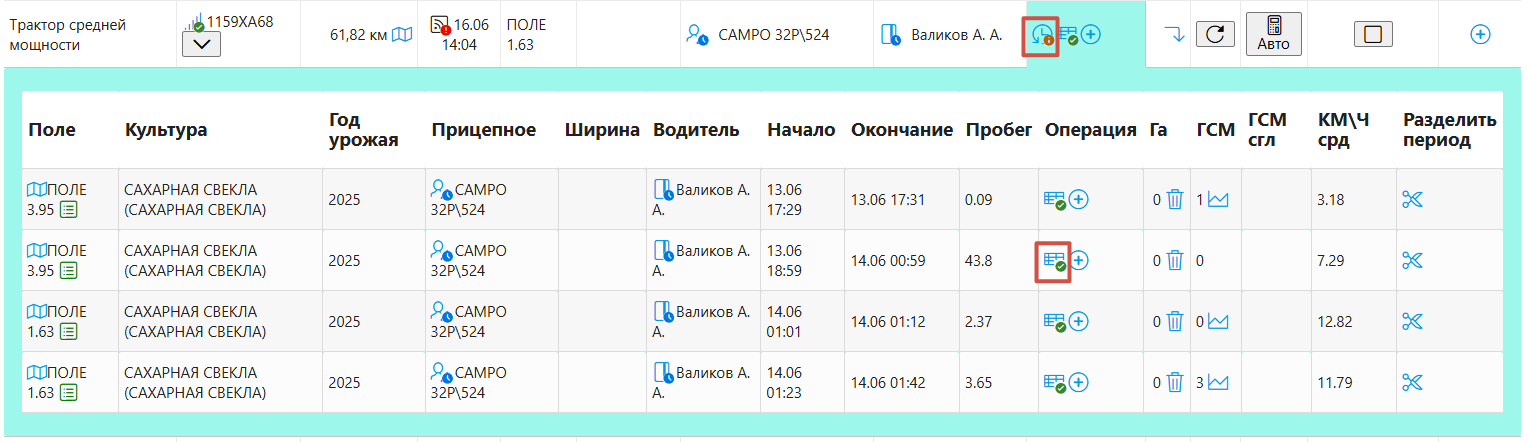Click the Начало column header
Viewport: 1528px width, 442px height.
[x=801, y=130]
